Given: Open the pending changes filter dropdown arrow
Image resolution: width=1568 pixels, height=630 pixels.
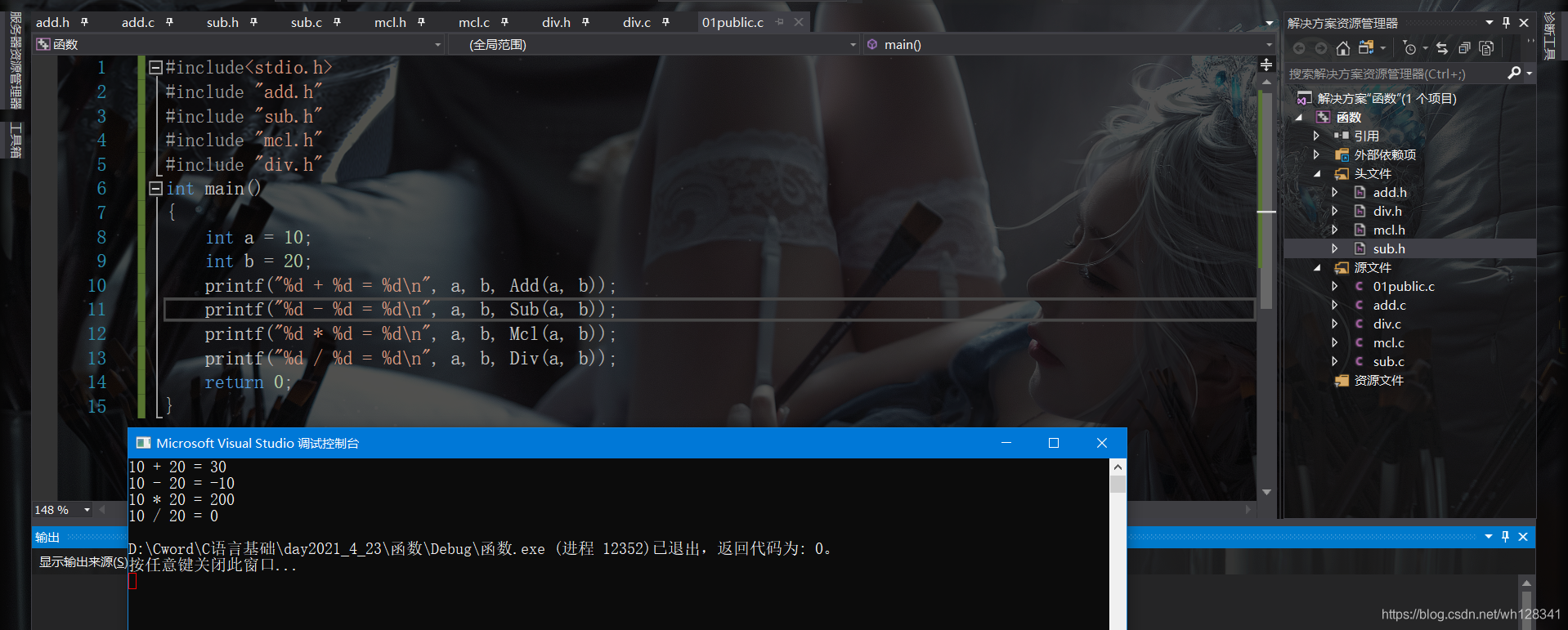Looking at the screenshot, I should 1425,48.
